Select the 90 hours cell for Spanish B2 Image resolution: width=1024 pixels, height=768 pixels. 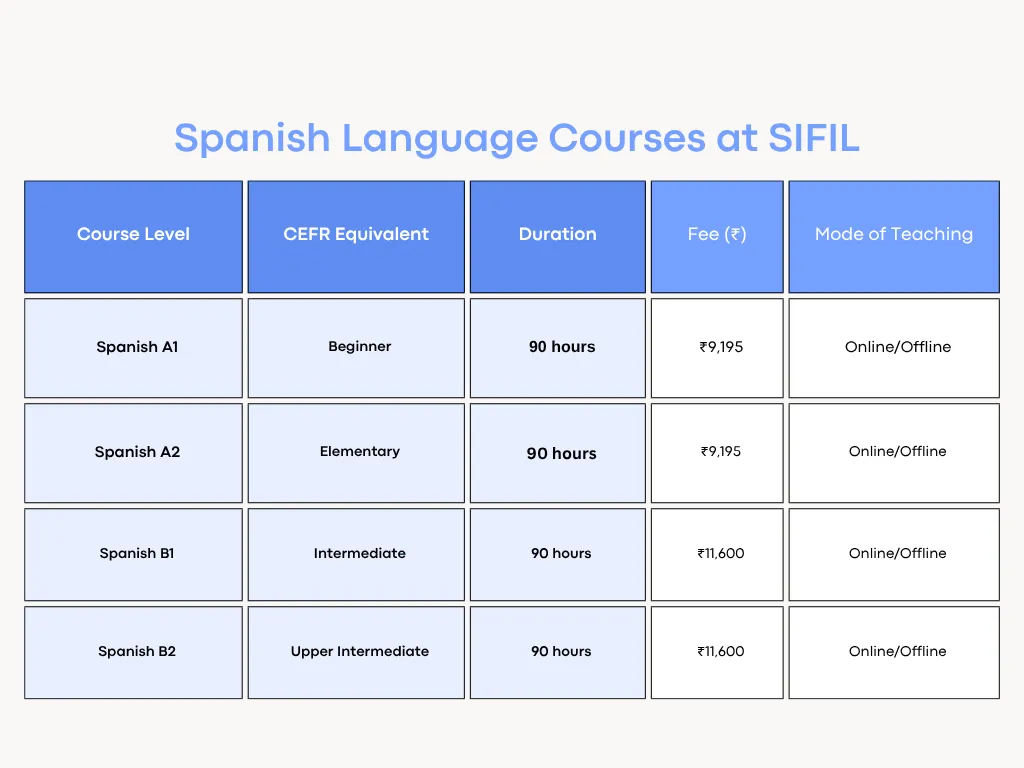pos(561,651)
